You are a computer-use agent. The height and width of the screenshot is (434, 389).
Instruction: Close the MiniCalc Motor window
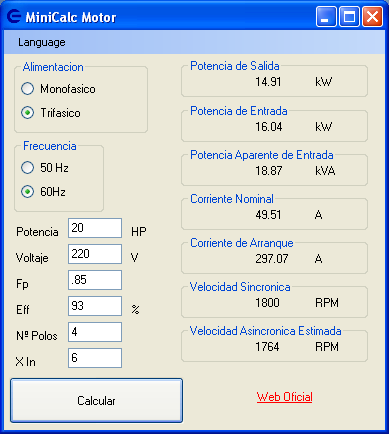(x=372, y=16)
